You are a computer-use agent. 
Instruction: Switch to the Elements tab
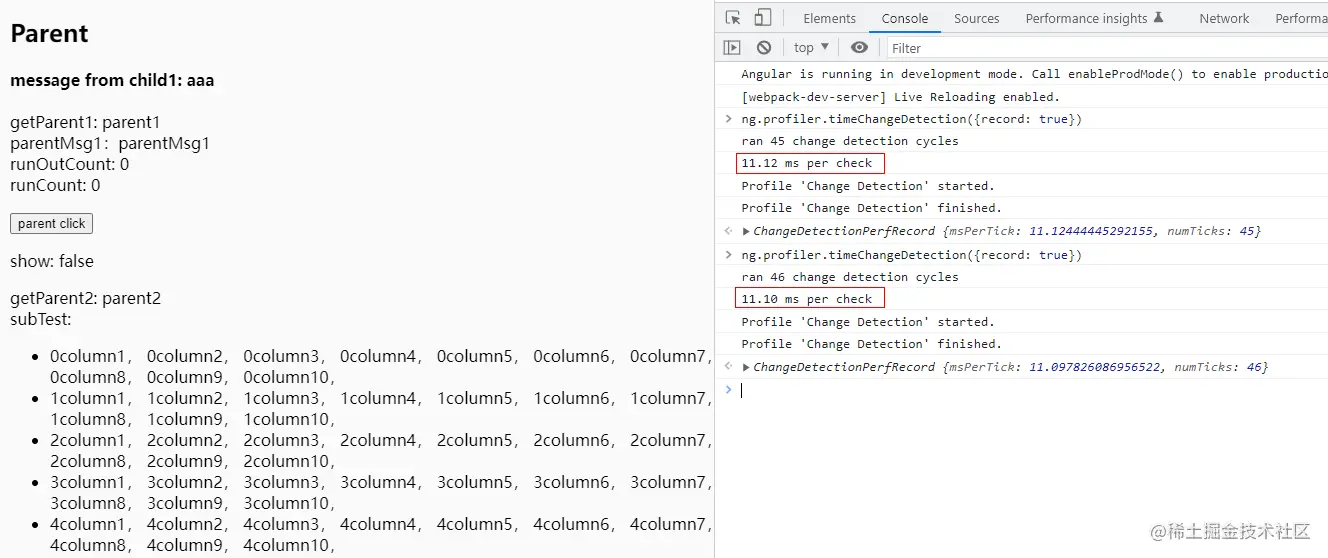pos(829,18)
